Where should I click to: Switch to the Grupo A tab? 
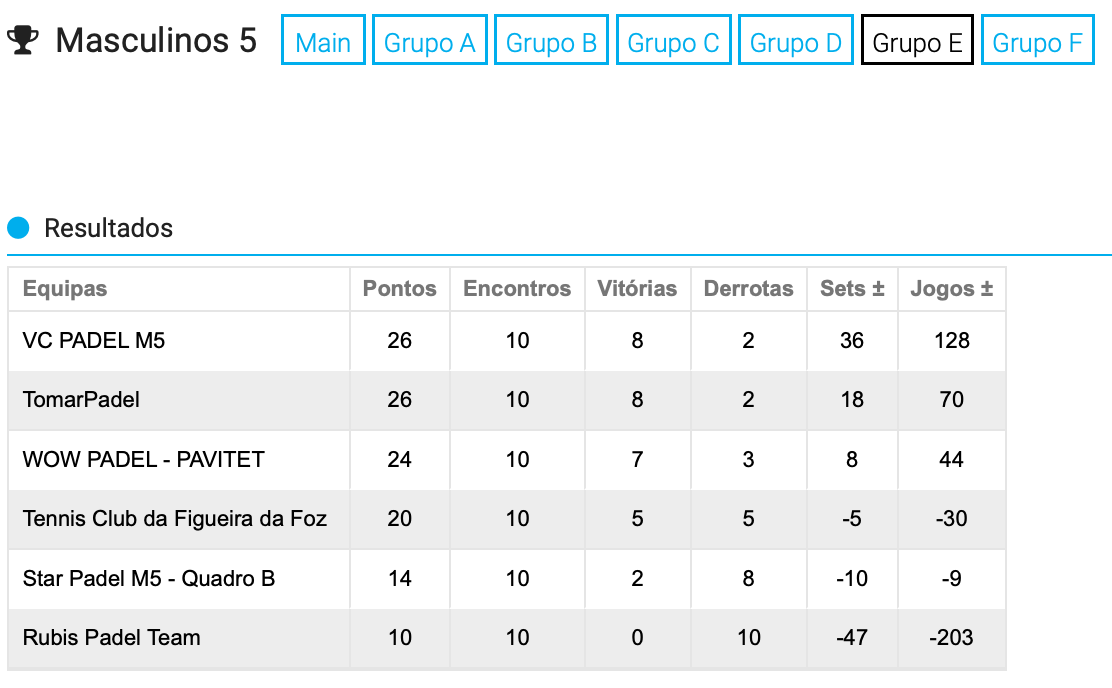pos(430,40)
